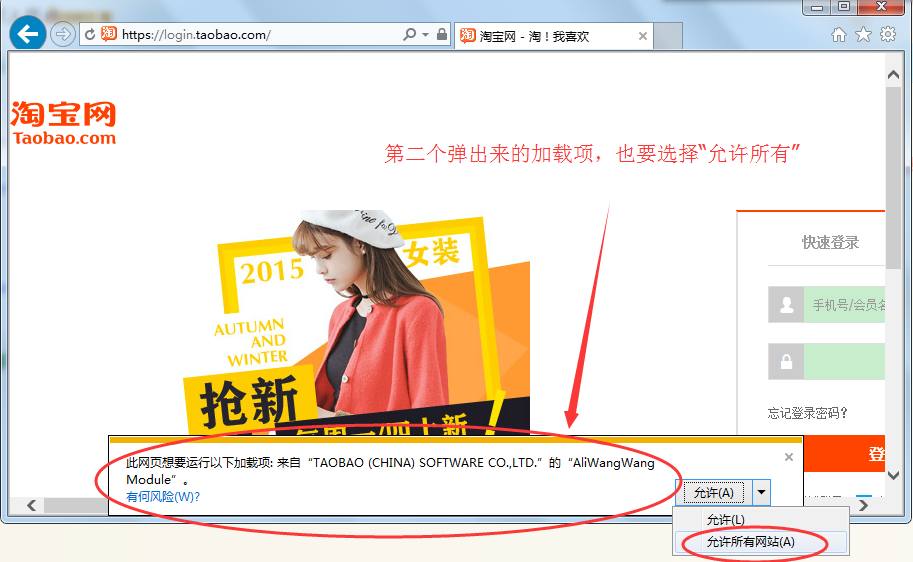This screenshot has height=562, width=913.
Task: Click the search magnifier in address bar
Action: click(x=409, y=34)
